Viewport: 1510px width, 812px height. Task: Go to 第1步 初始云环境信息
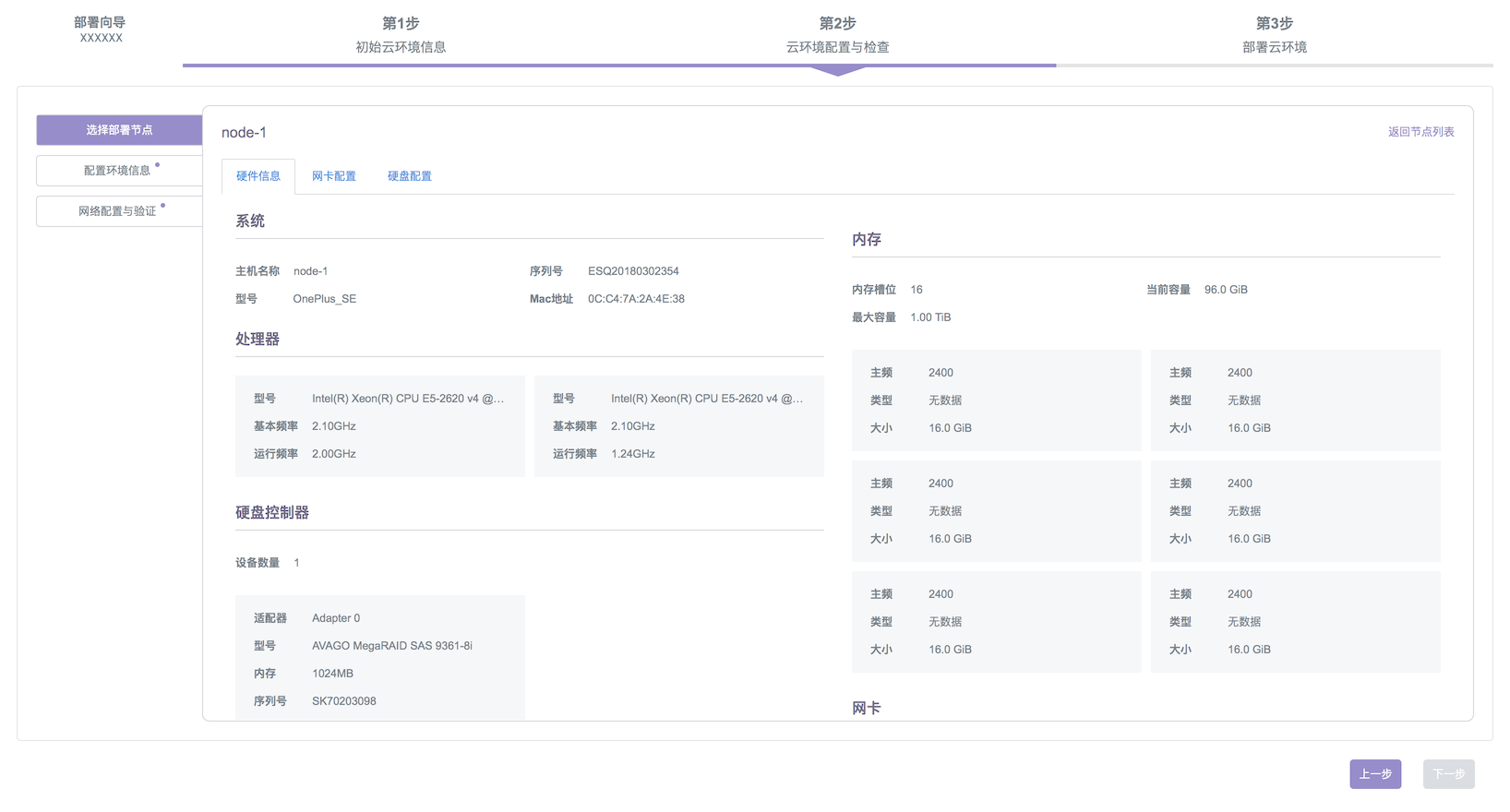point(401,34)
